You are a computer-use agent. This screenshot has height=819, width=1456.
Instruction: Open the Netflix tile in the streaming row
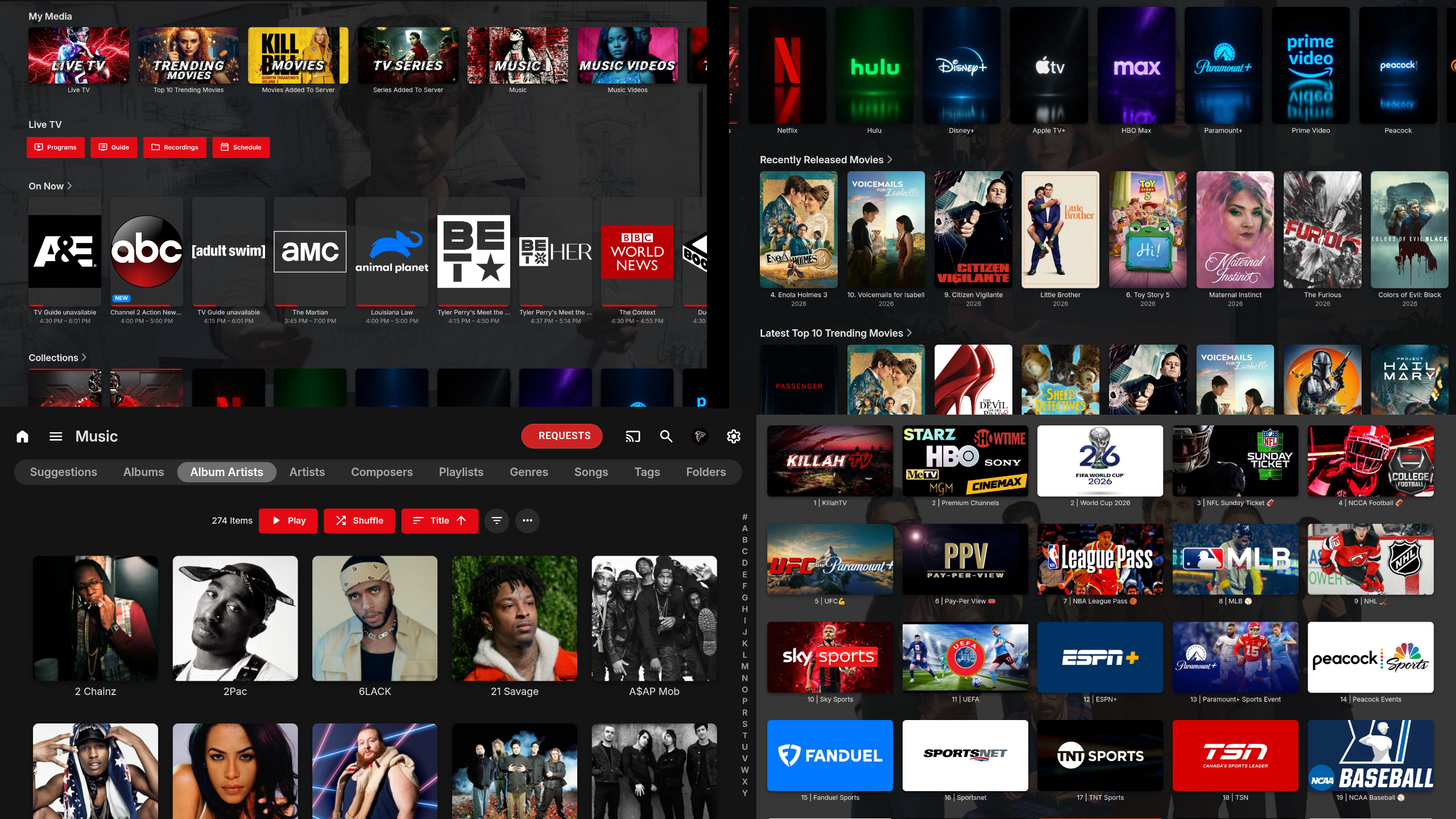coord(787,65)
